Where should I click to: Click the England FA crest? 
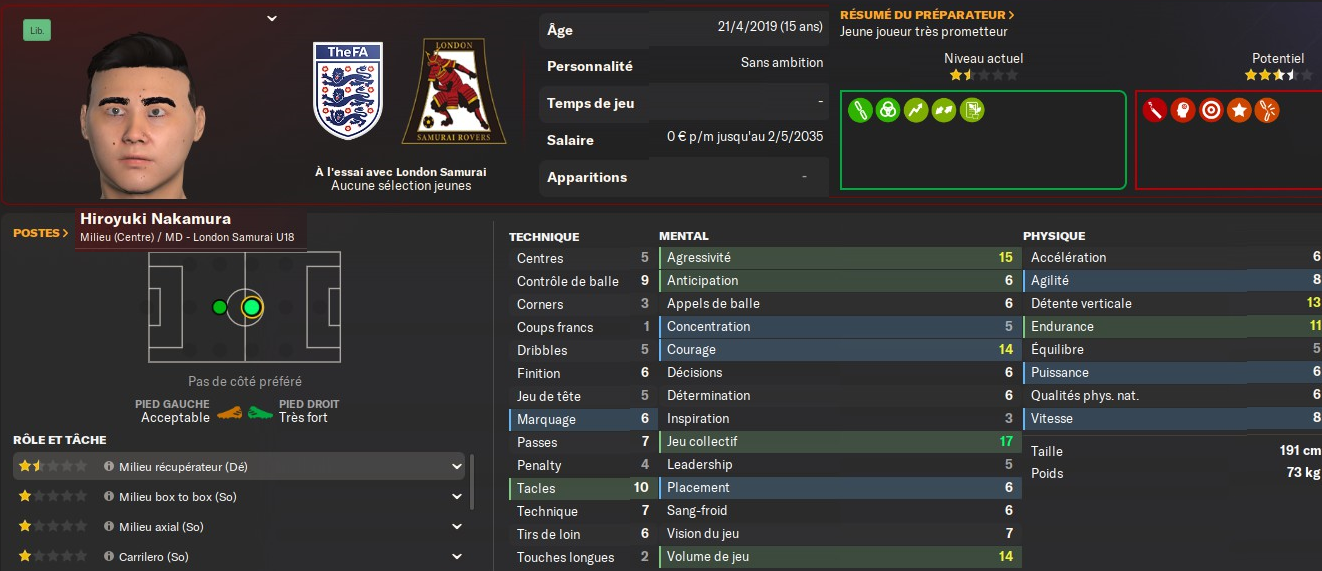point(347,90)
